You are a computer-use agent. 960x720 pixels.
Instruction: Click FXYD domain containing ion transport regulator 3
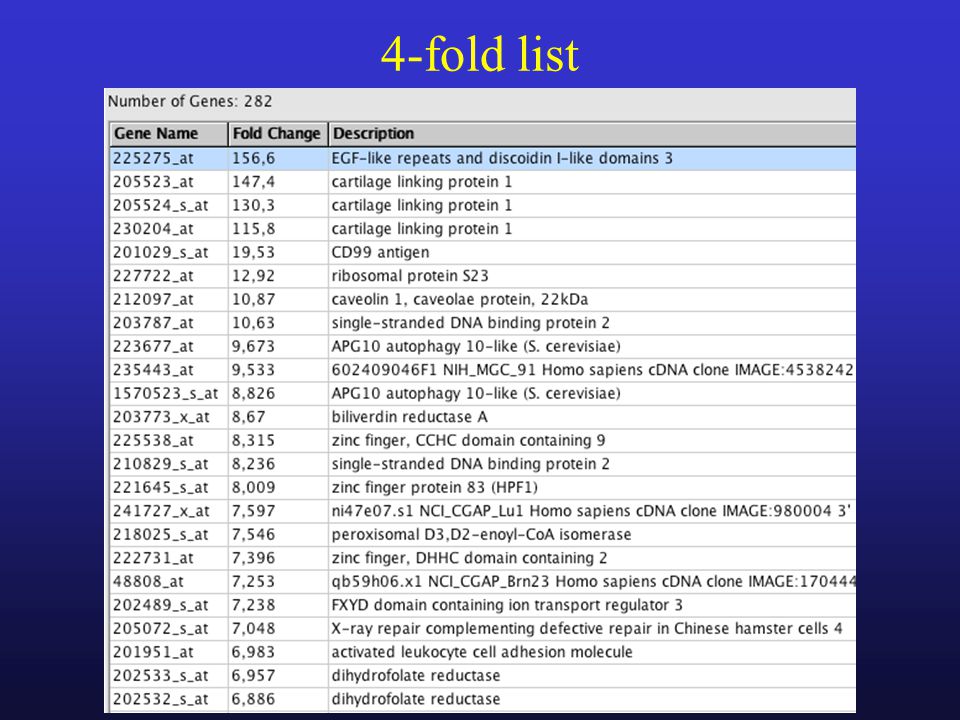(x=507, y=605)
